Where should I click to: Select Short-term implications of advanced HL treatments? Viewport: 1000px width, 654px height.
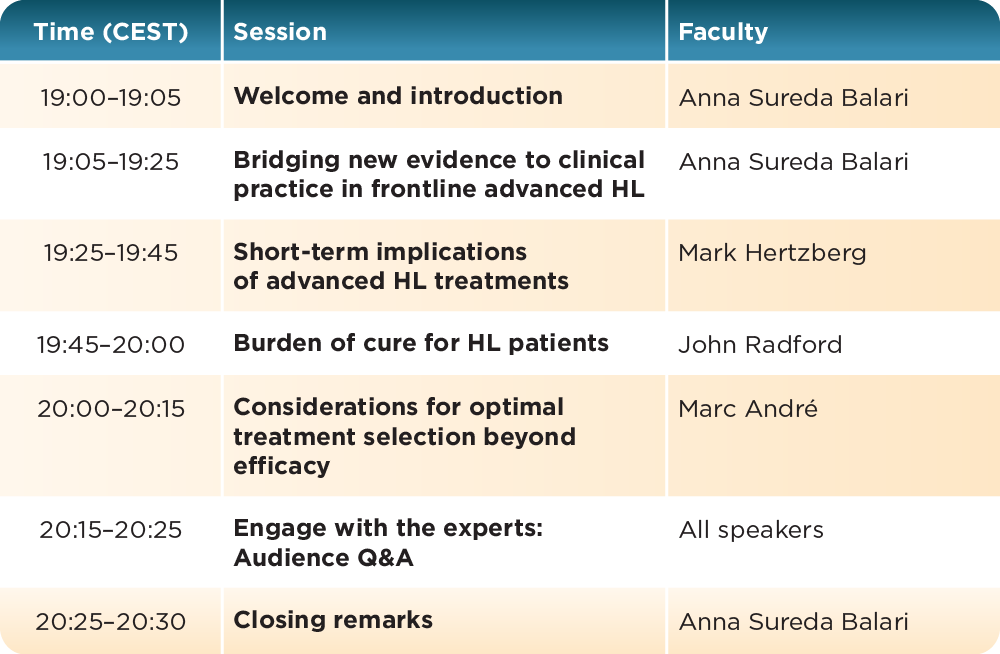coord(401,266)
